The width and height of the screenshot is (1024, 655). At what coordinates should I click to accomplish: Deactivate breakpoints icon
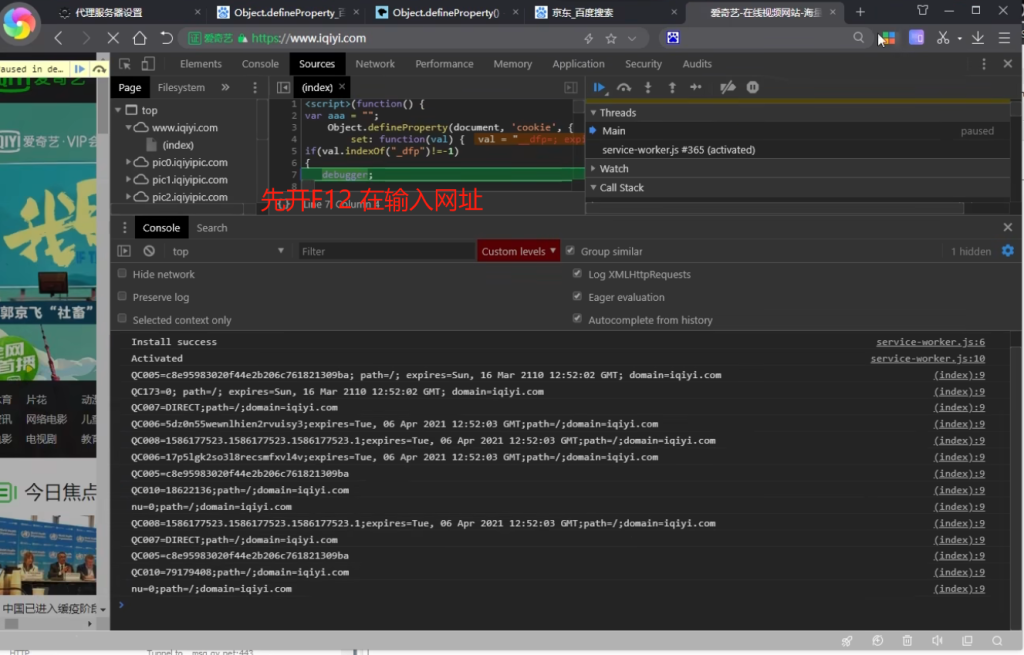(x=728, y=88)
